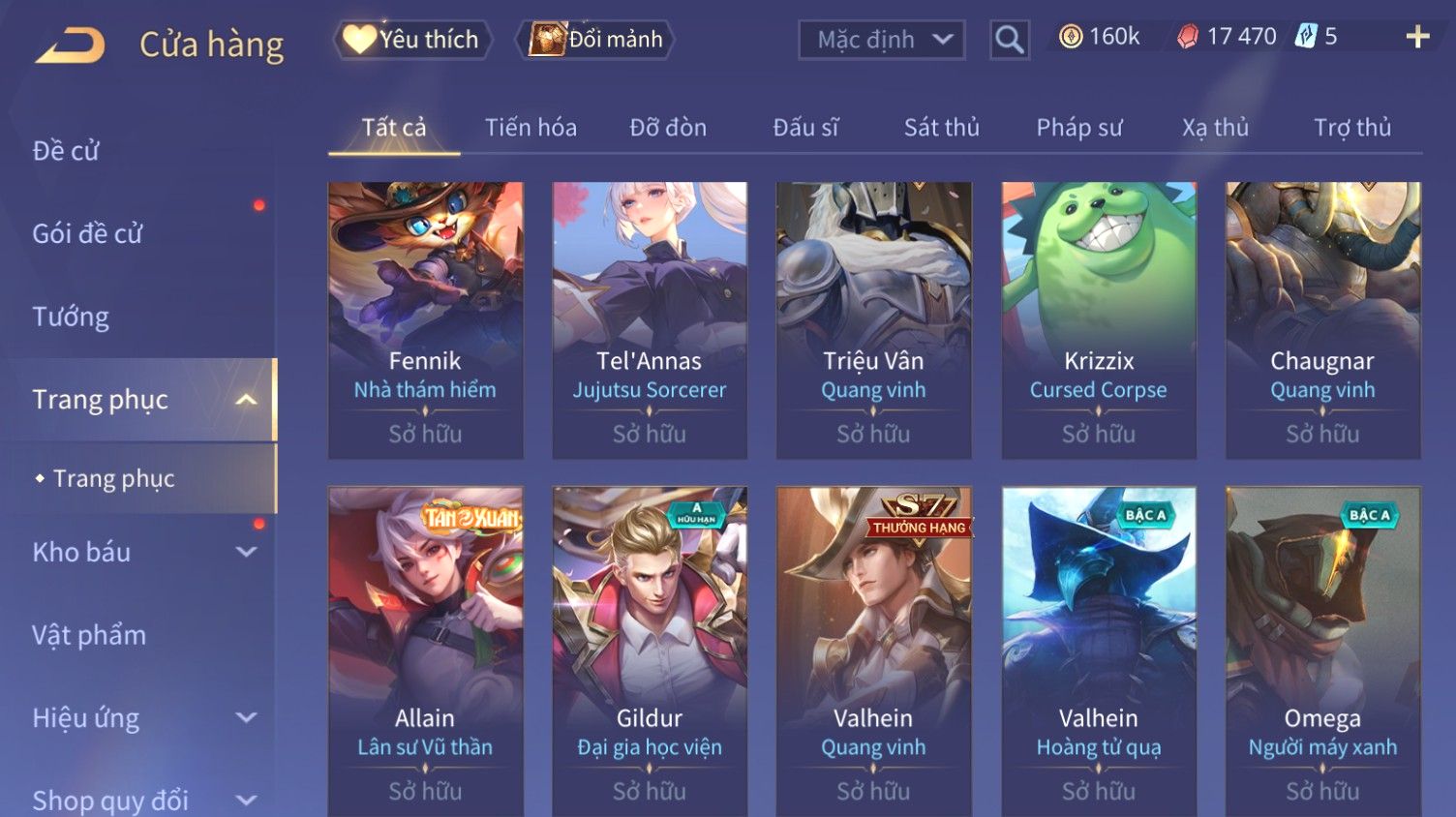The width and height of the screenshot is (1456, 817).
Task: Switch to the Pháp sư tab
Action: (1079, 127)
